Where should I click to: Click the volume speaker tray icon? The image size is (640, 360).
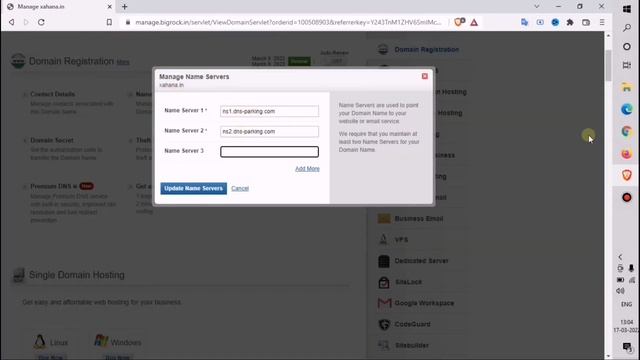(620, 291)
